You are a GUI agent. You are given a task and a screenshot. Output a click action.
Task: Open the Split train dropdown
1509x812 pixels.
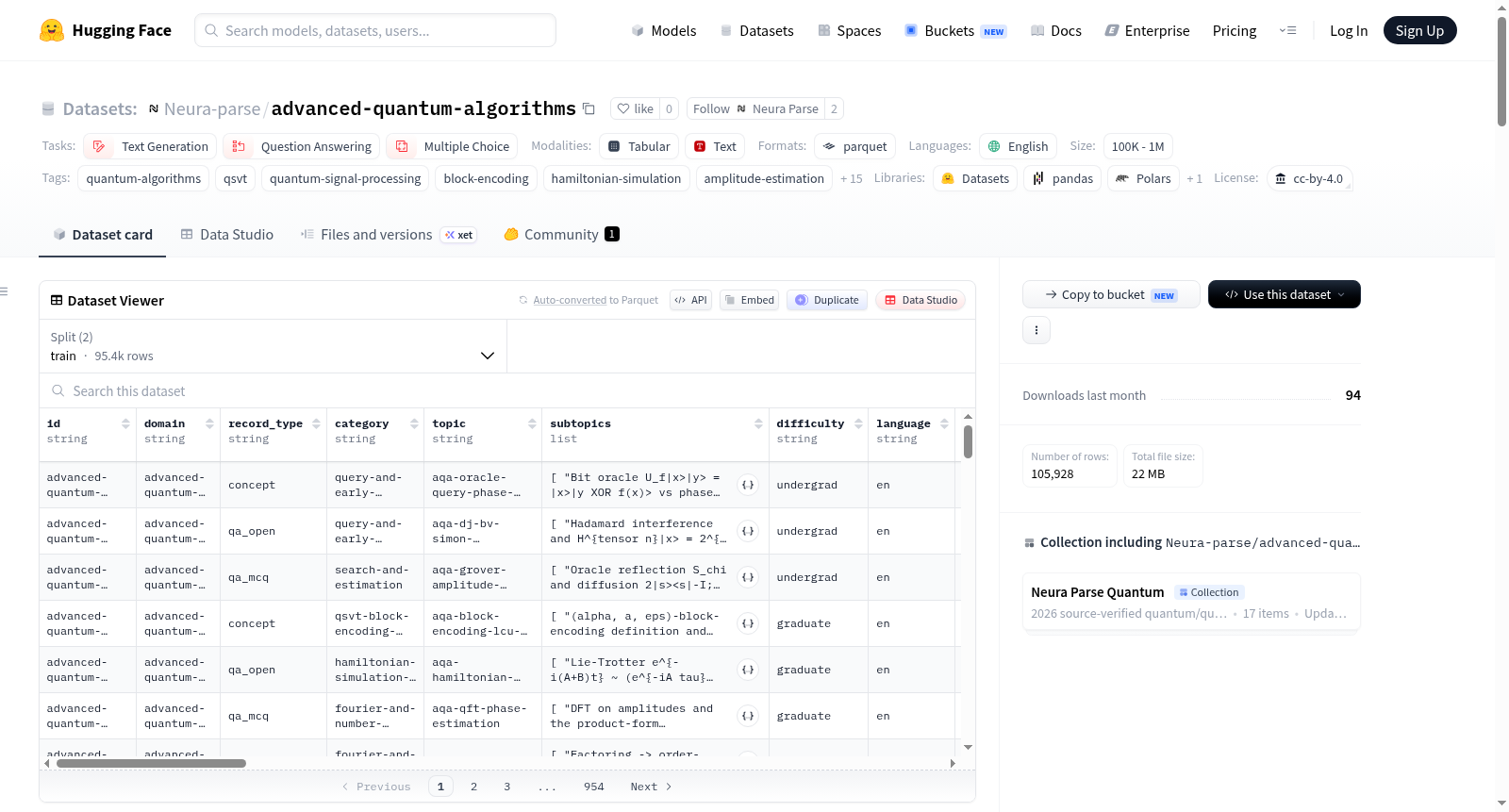[x=273, y=346]
